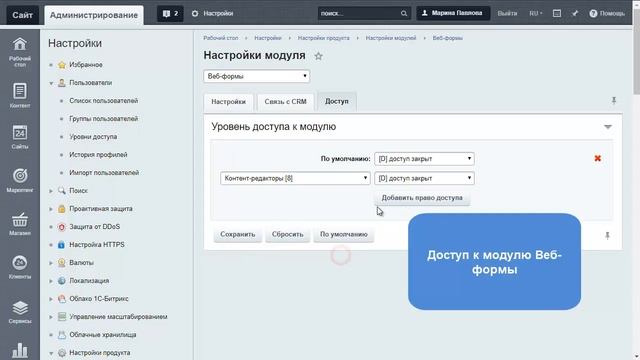Image resolution: width=640 pixels, height=360 pixels.
Task: Click the Сохранить button
Action: 238,234
